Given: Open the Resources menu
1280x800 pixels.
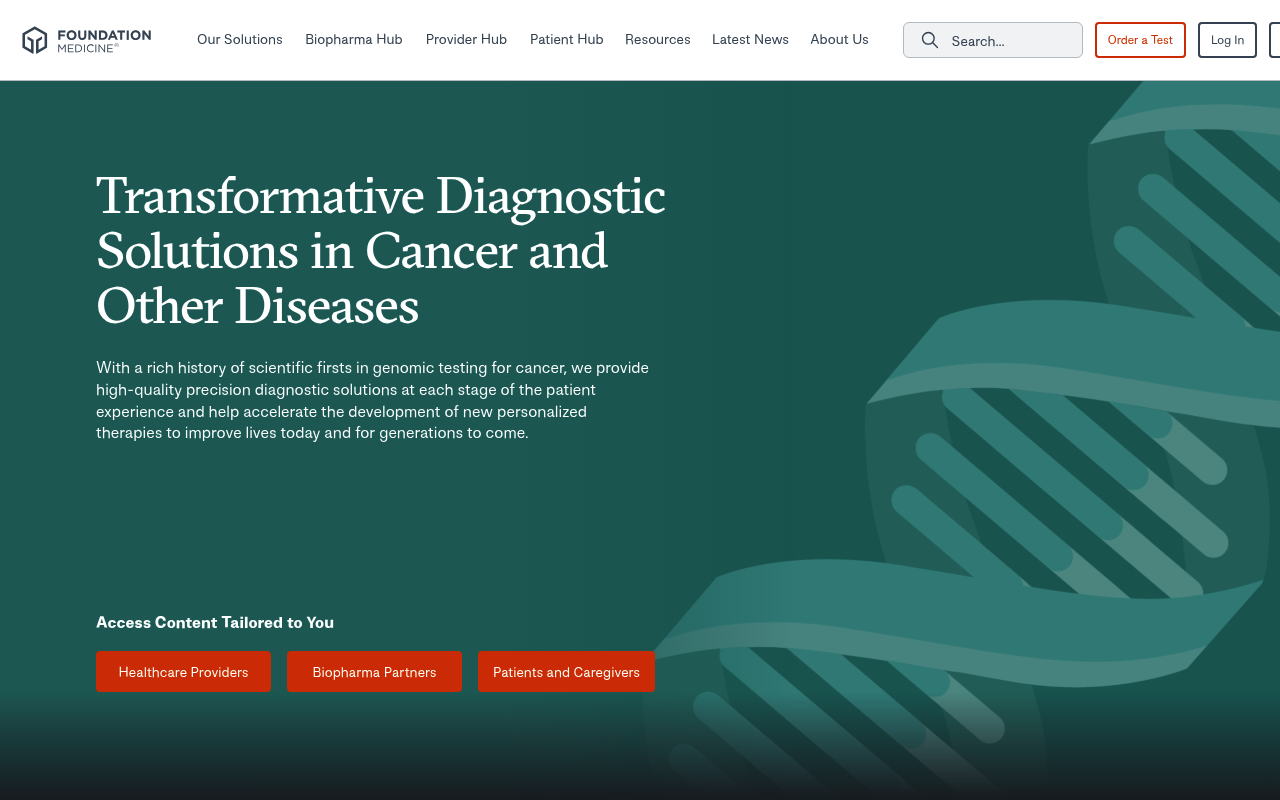Looking at the screenshot, I should [658, 40].
